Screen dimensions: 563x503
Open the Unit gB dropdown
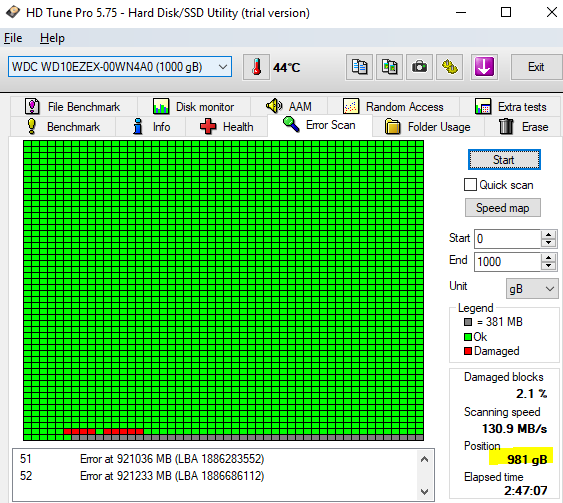pyautogui.click(x=532, y=289)
